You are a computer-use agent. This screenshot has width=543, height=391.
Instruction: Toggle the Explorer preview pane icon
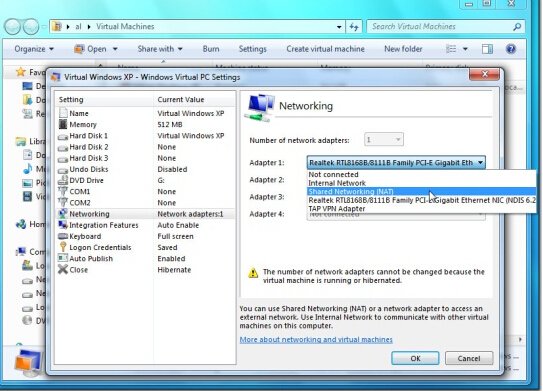tap(487, 49)
